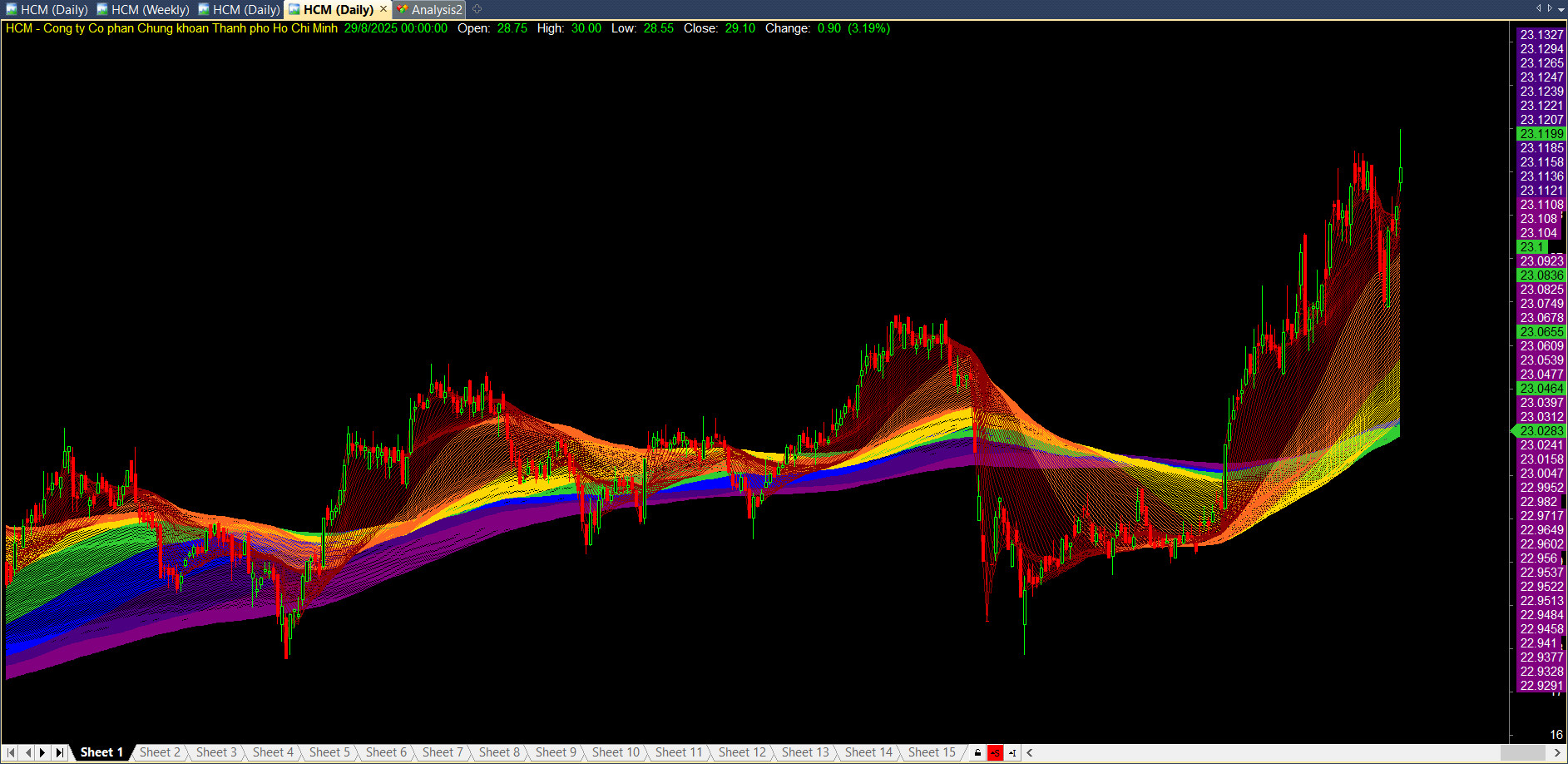Toggle the interval link button
1568x764 pixels.
[1012, 752]
